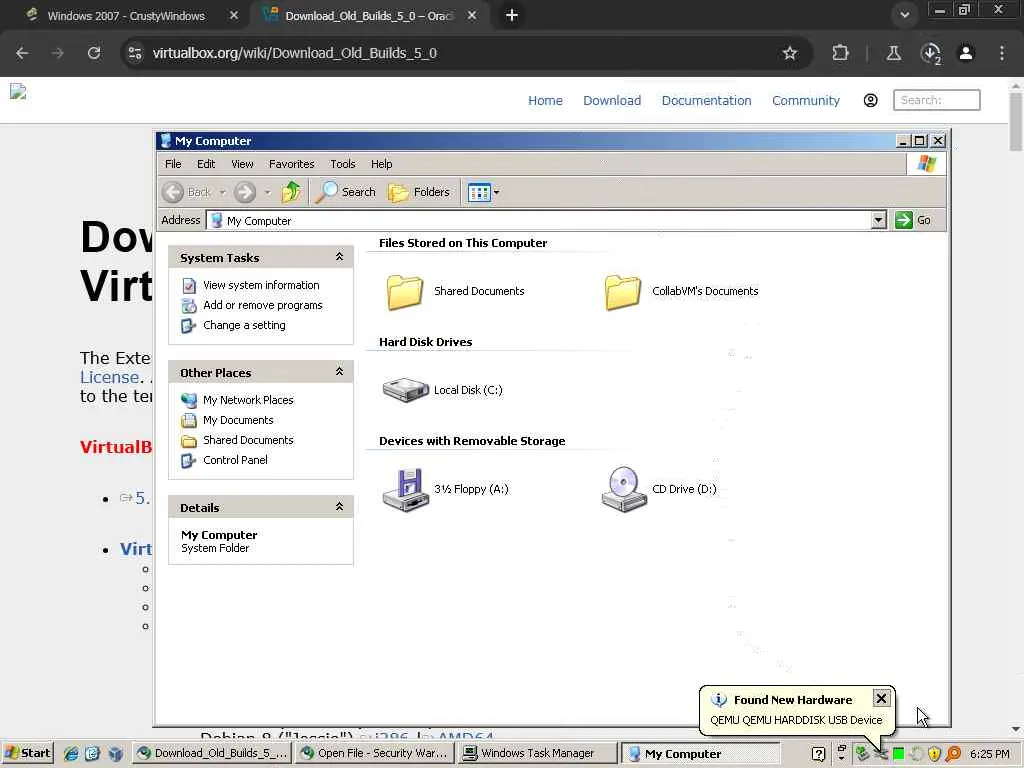Click the My Computer taskbar button
Image resolution: width=1024 pixels, height=768 pixels.
tap(699, 754)
